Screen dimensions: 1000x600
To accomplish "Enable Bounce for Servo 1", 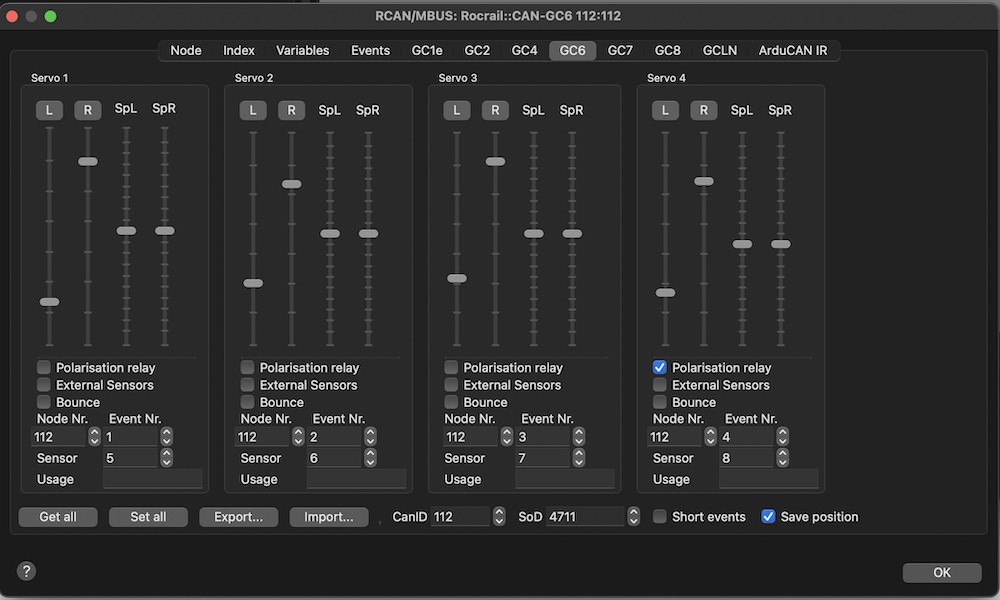I will coord(44,402).
